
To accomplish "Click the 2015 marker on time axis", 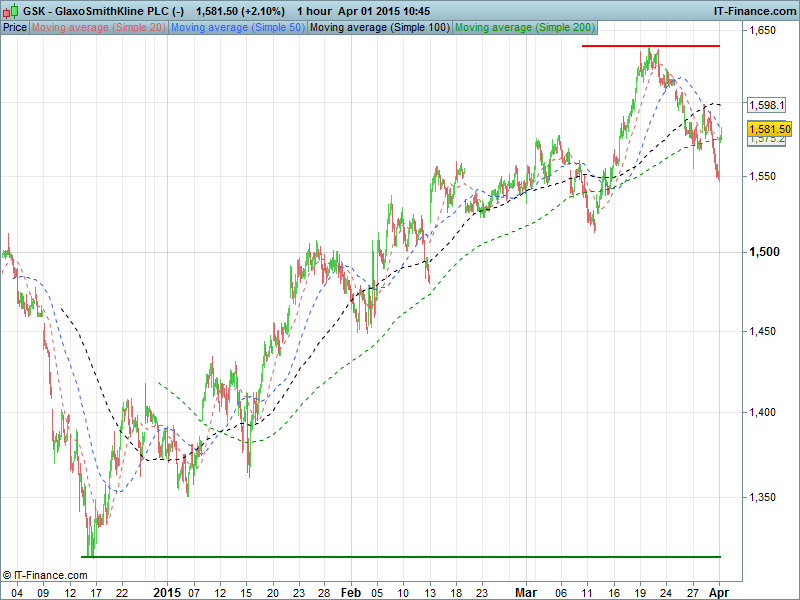I will (167, 591).
